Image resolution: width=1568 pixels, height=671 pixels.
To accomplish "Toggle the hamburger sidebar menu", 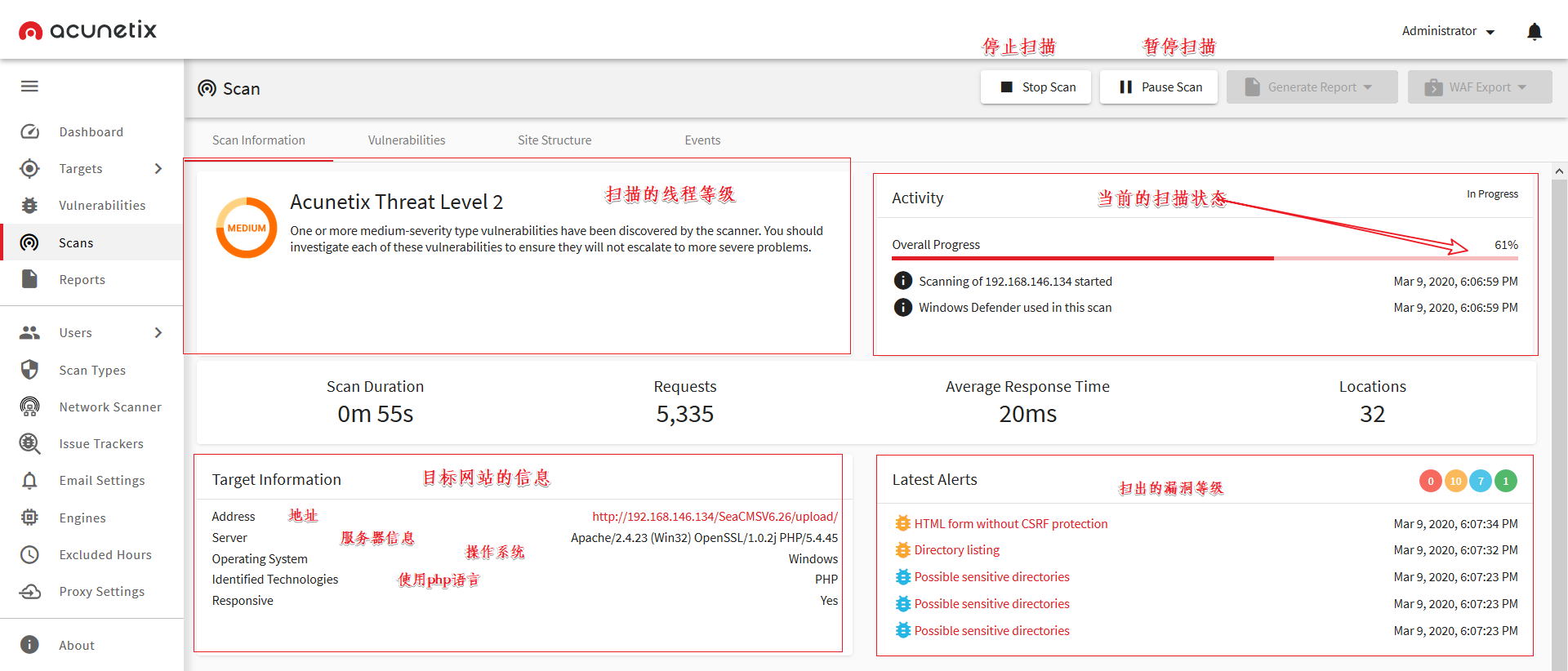I will pos(29,87).
